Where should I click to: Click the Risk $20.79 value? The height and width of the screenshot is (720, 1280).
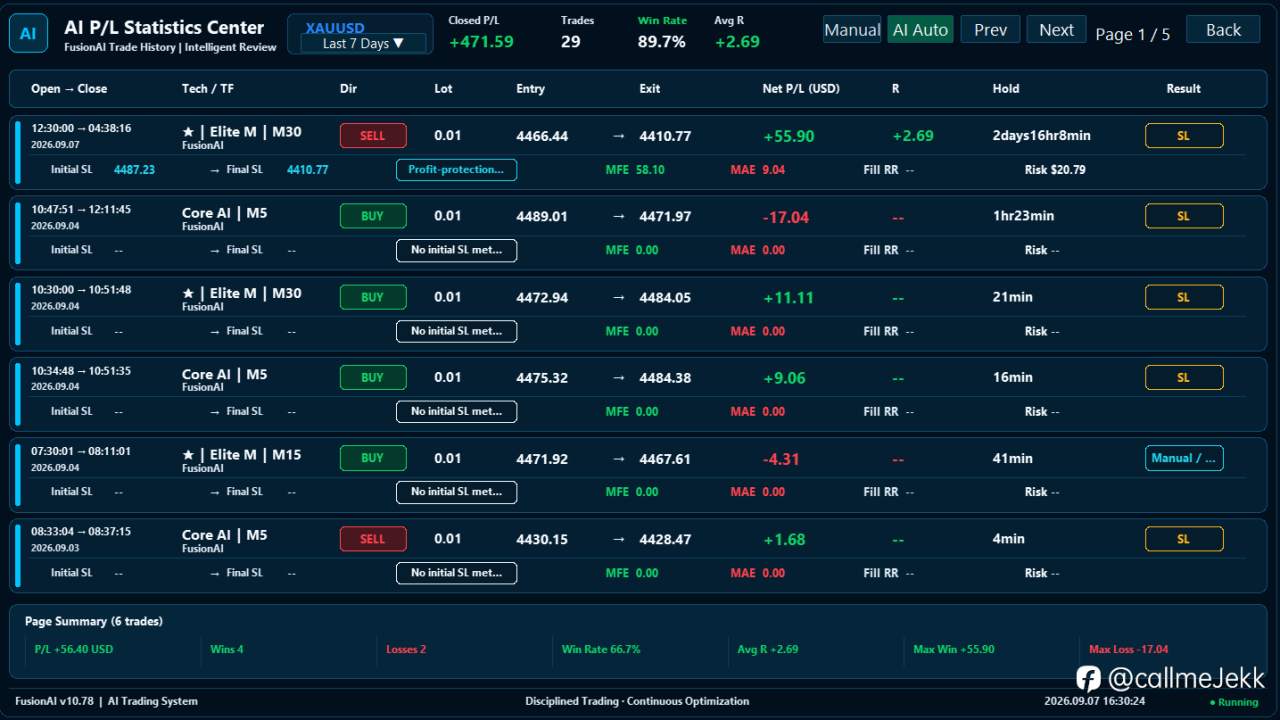[x=1055, y=170]
